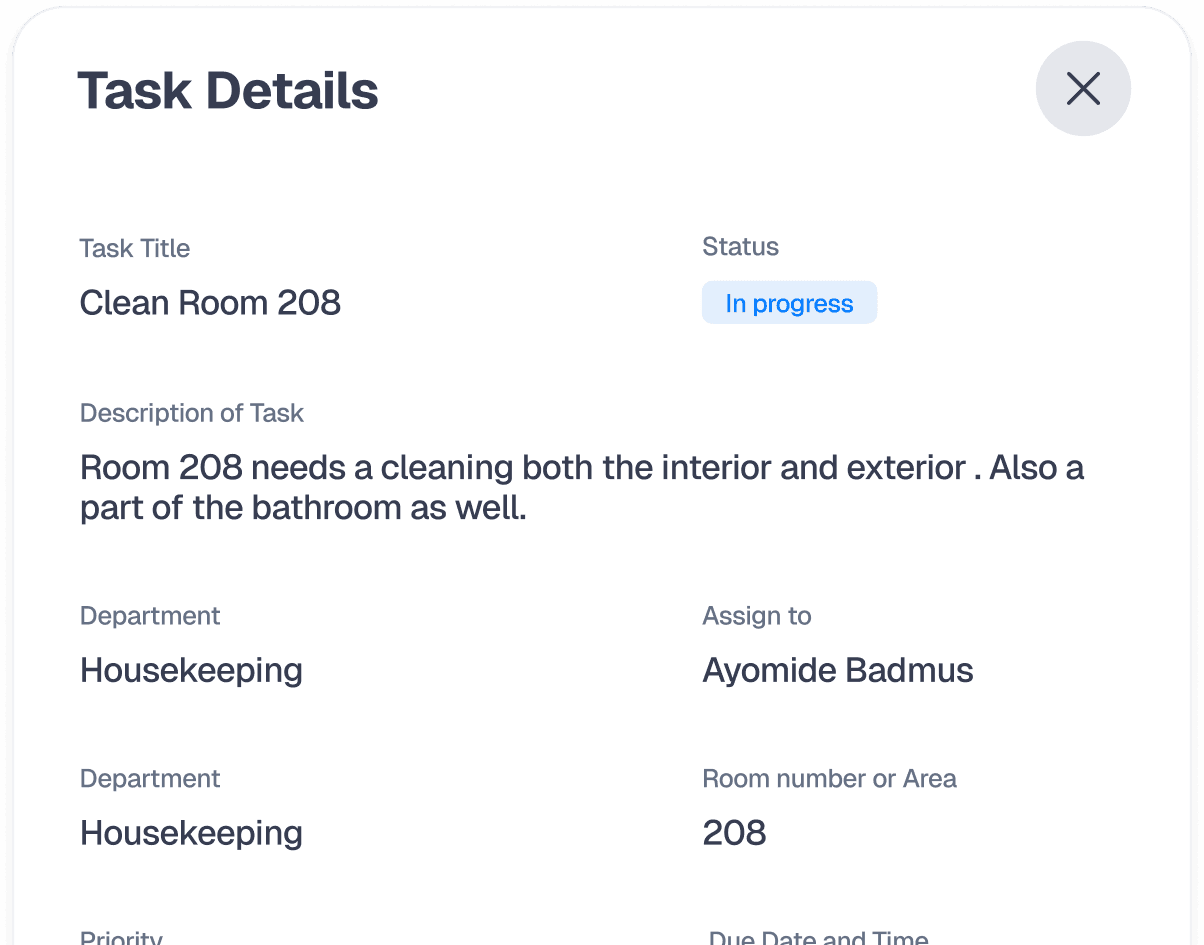Image resolution: width=1204 pixels, height=945 pixels.
Task: Click the Due Date and Time field
Action: click(817, 937)
